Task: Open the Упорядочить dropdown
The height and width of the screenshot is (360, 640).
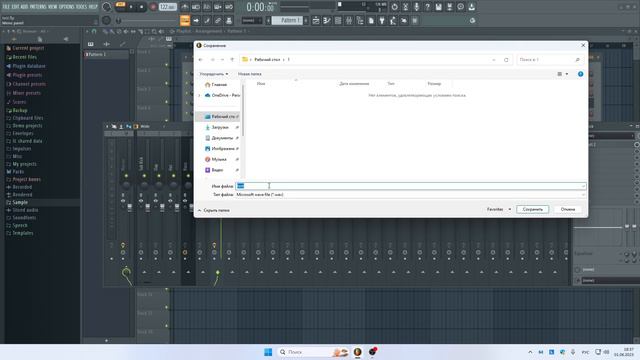Action: pyautogui.click(x=213, y=74)
